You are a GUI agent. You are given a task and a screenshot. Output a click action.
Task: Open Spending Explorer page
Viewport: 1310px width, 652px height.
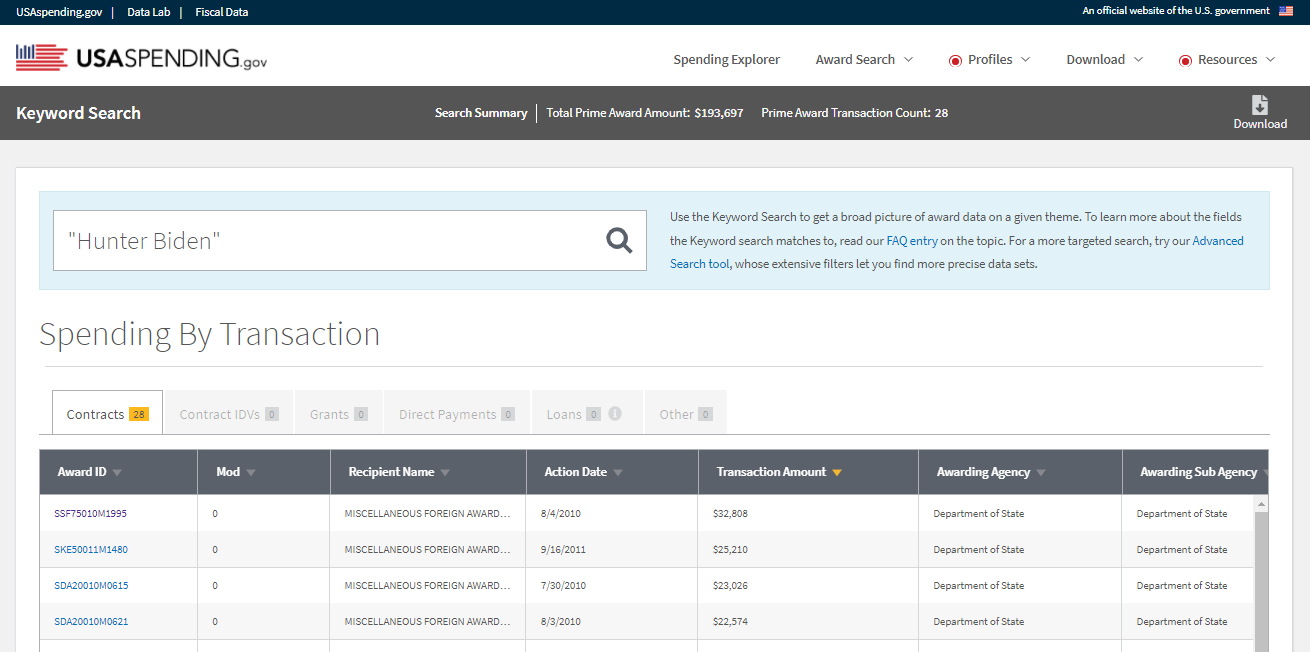pos(726,60)
